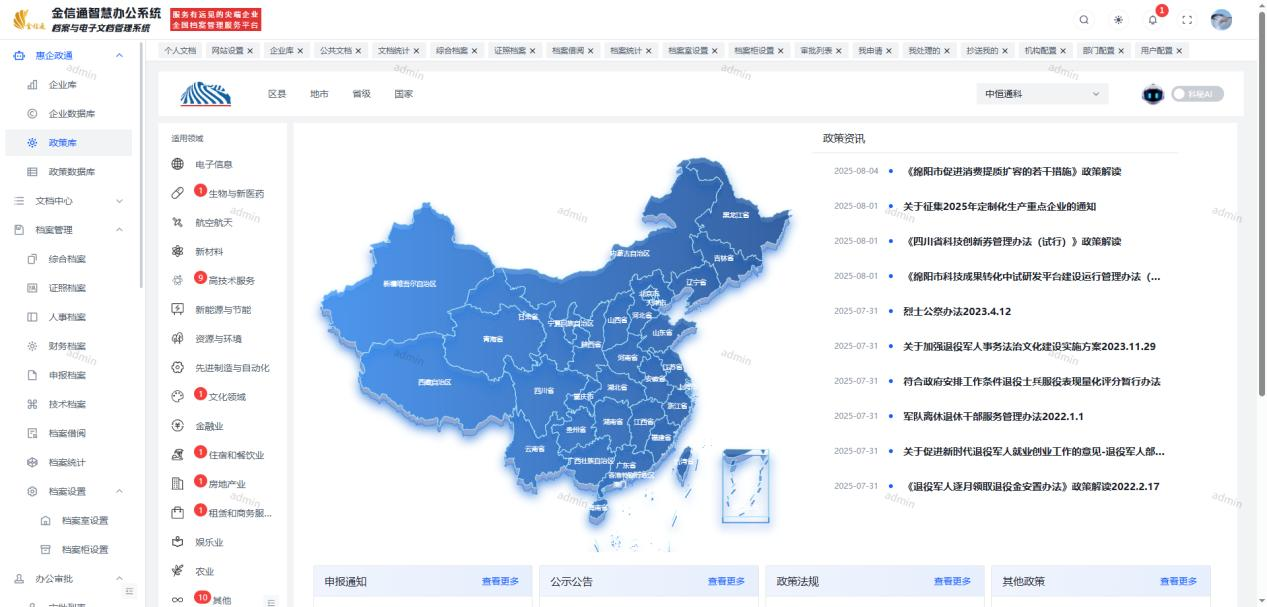The width and height of the screenshot is (1267, 607).
Task: Switch to the 用户配置 tab
Action: [x=1162, y=50]
